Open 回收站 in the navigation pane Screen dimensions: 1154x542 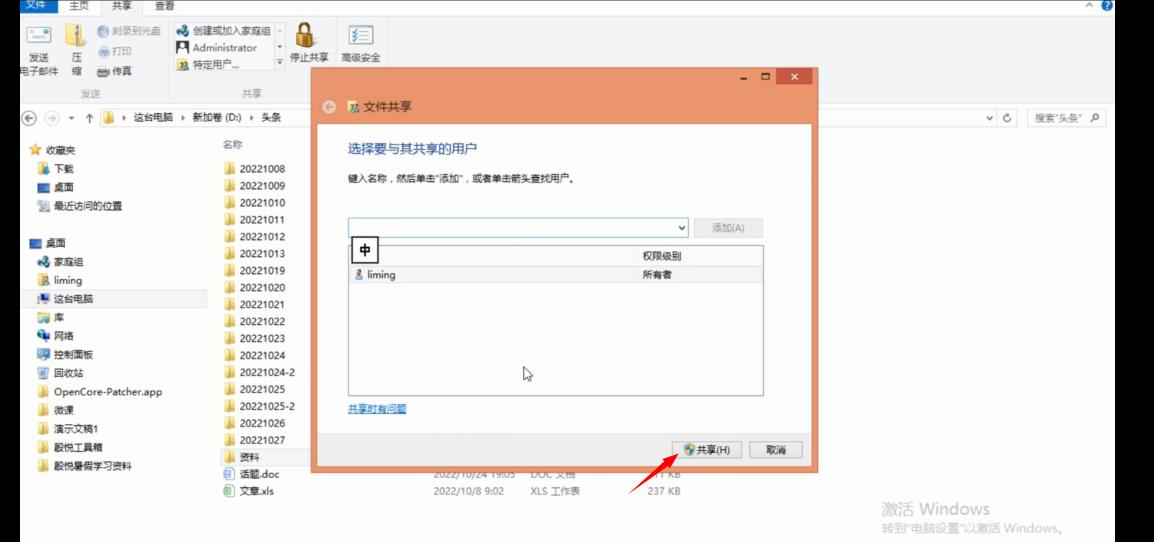point(60,373)
